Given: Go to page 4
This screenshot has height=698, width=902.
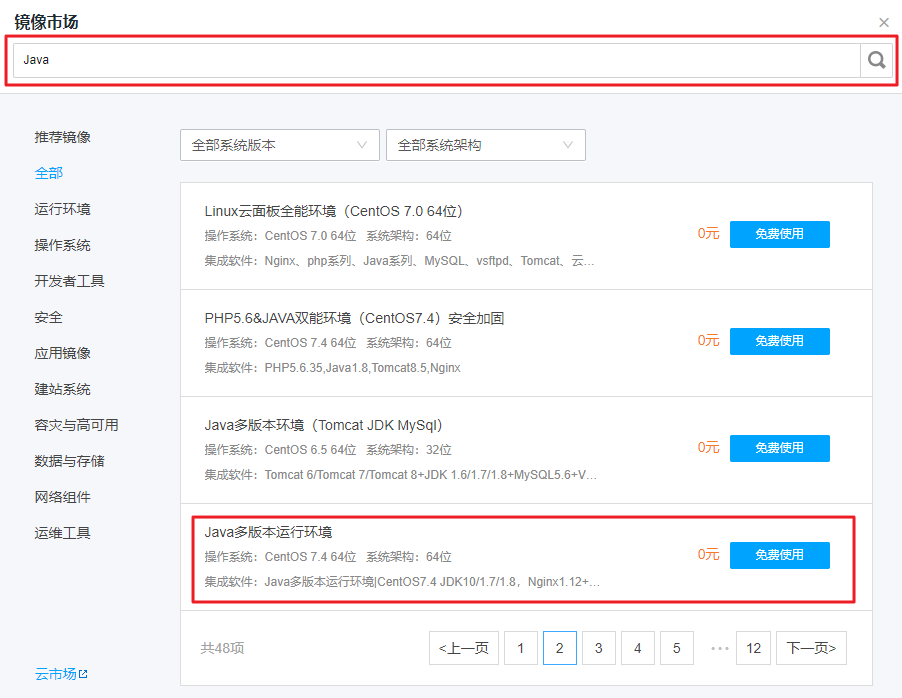Looking at the screenshot, I should [638, 648].
